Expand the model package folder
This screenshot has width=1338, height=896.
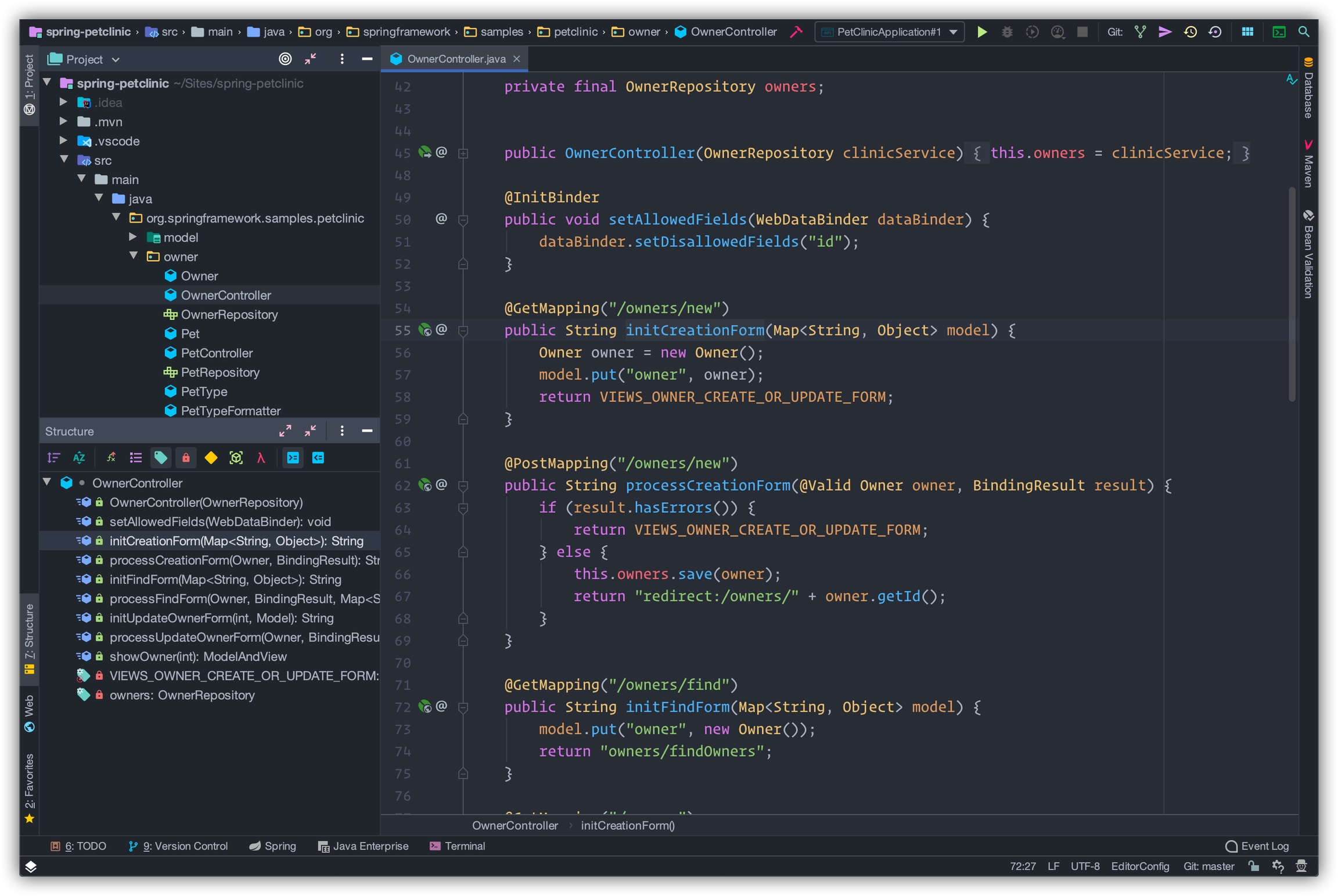click(133, 237)
